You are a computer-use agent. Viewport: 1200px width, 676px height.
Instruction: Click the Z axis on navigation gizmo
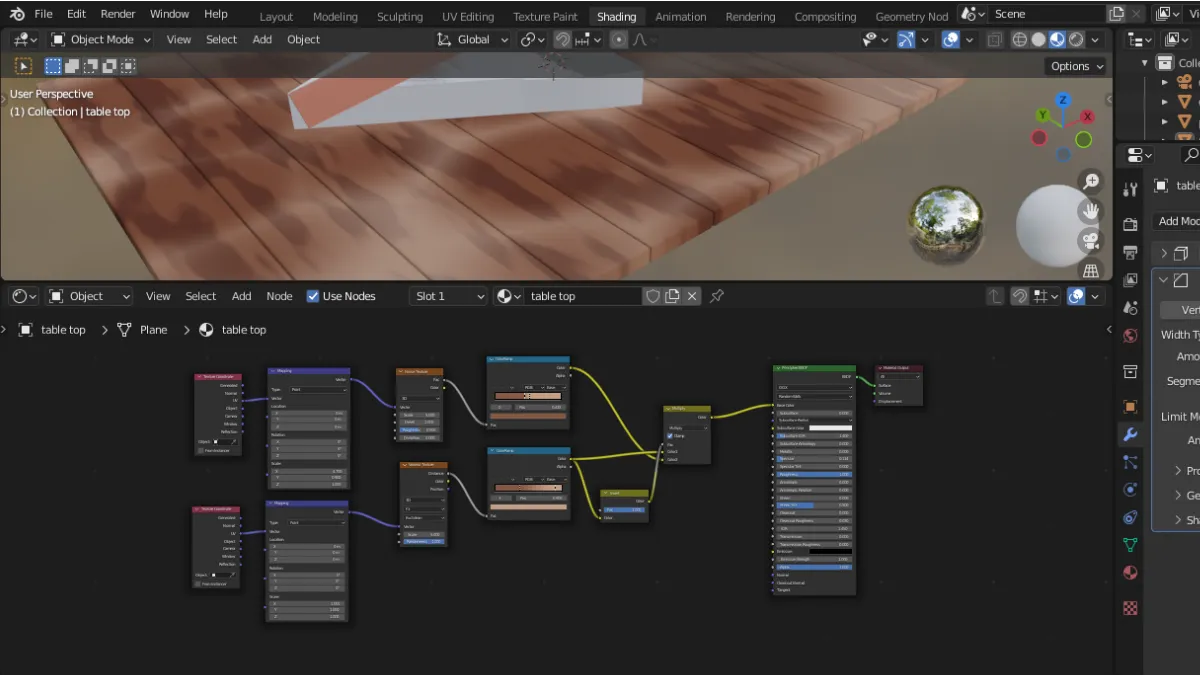click(x=1063, y=100)
